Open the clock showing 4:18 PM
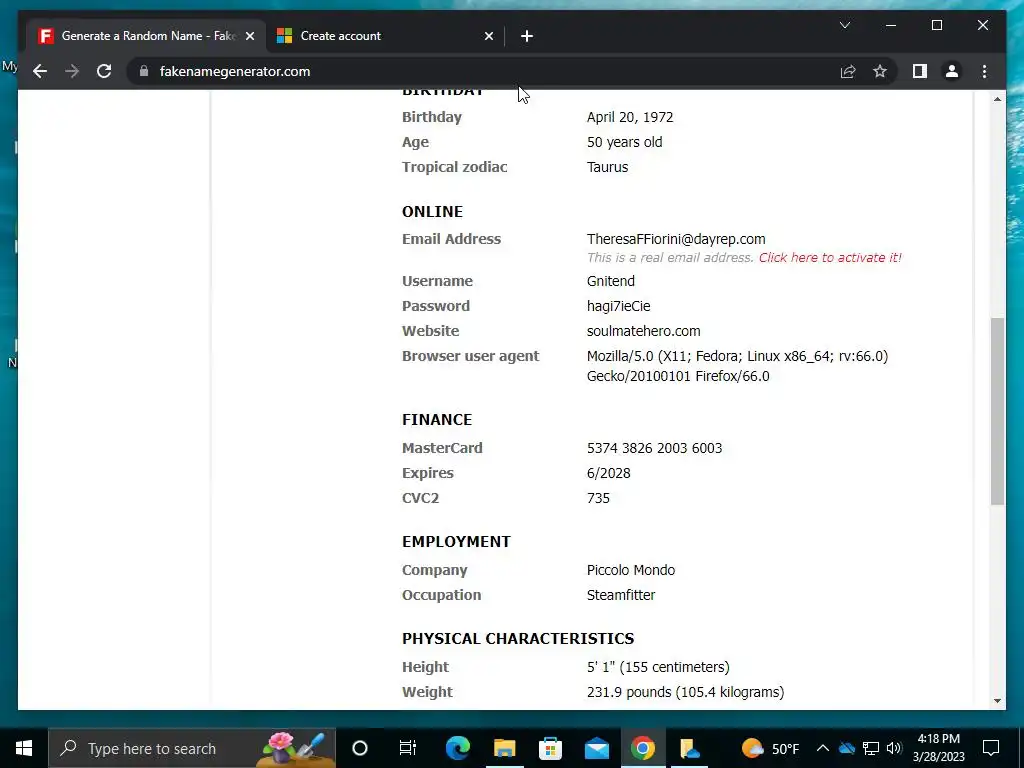Viewport: 1024px width, 768px height. pyautogui.click(x=938, y=748)
